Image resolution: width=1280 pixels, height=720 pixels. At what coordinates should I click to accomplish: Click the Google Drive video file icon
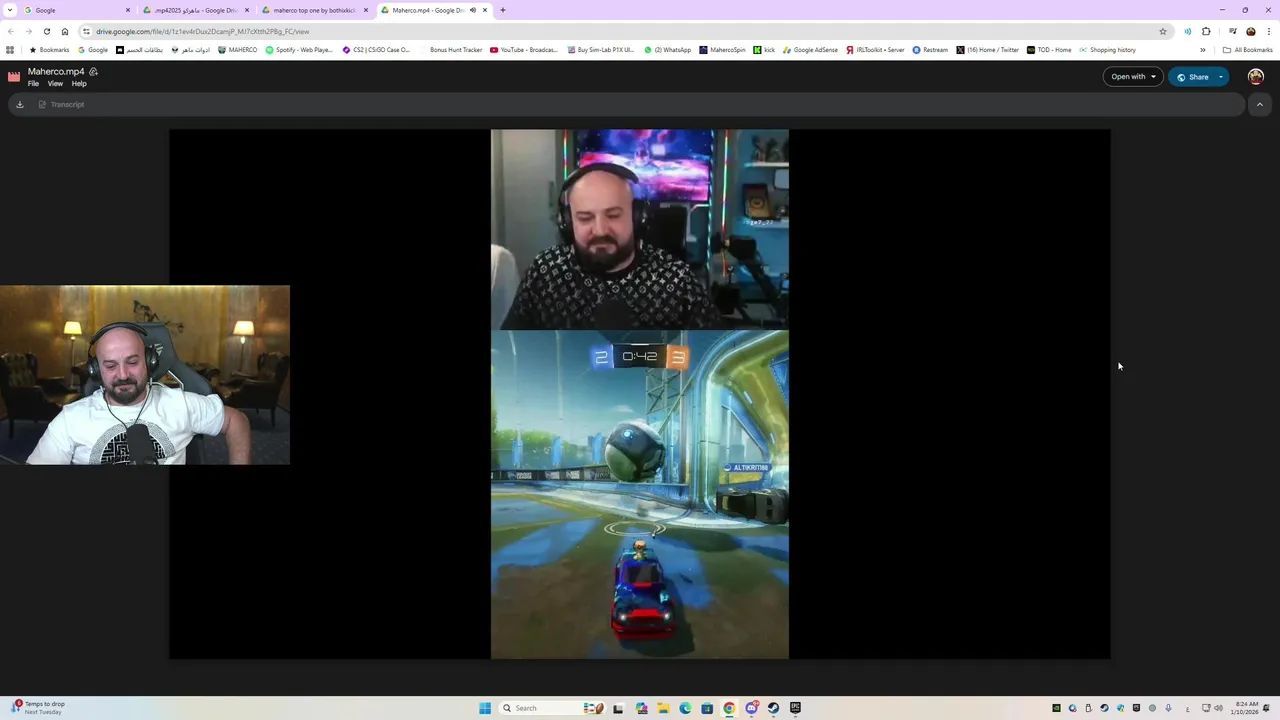point(14,76)
